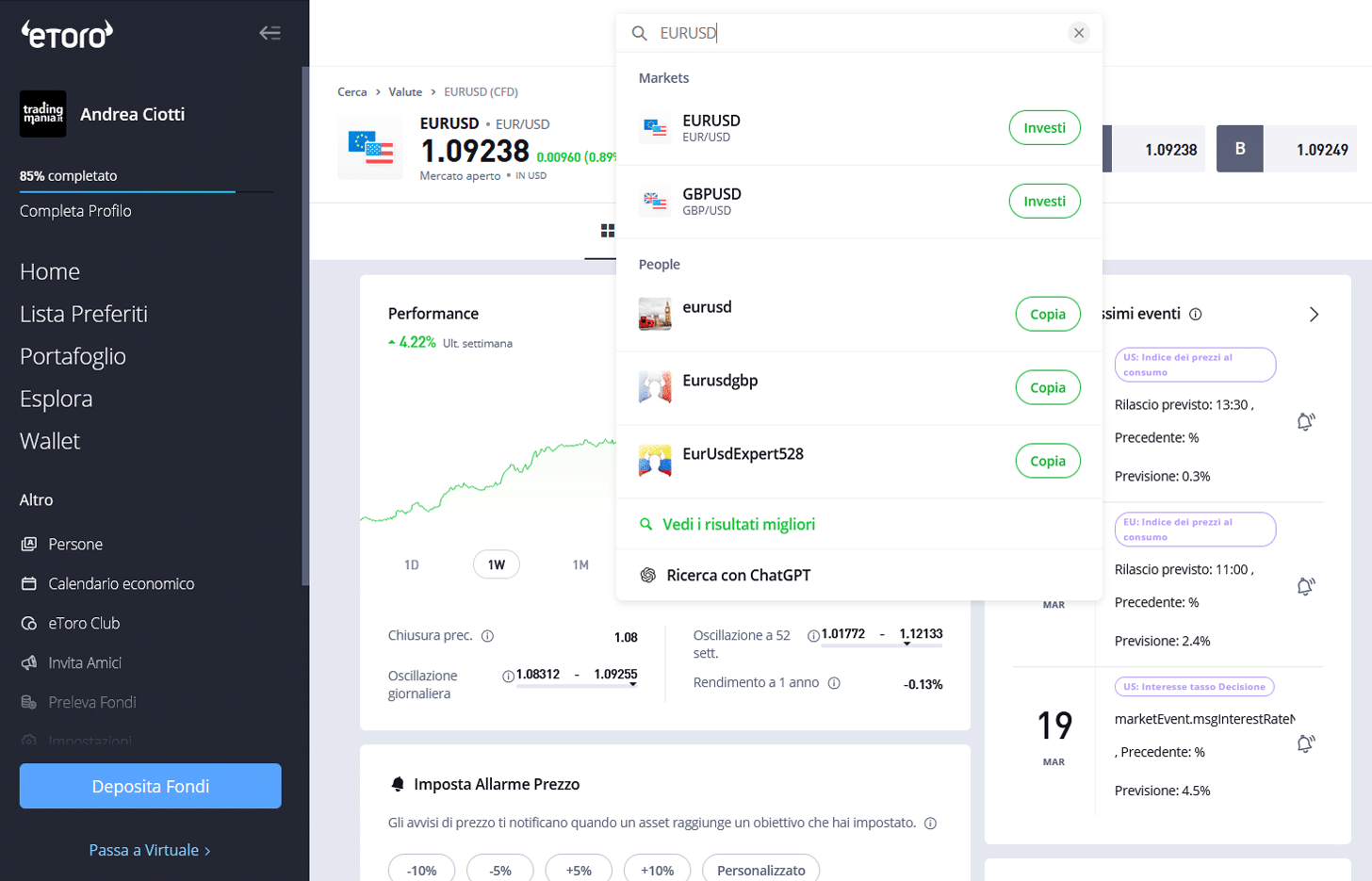Click info icon next to Rendimento a 1 anno
This screenshot has width=1372, height=881.
click(834, 683)
